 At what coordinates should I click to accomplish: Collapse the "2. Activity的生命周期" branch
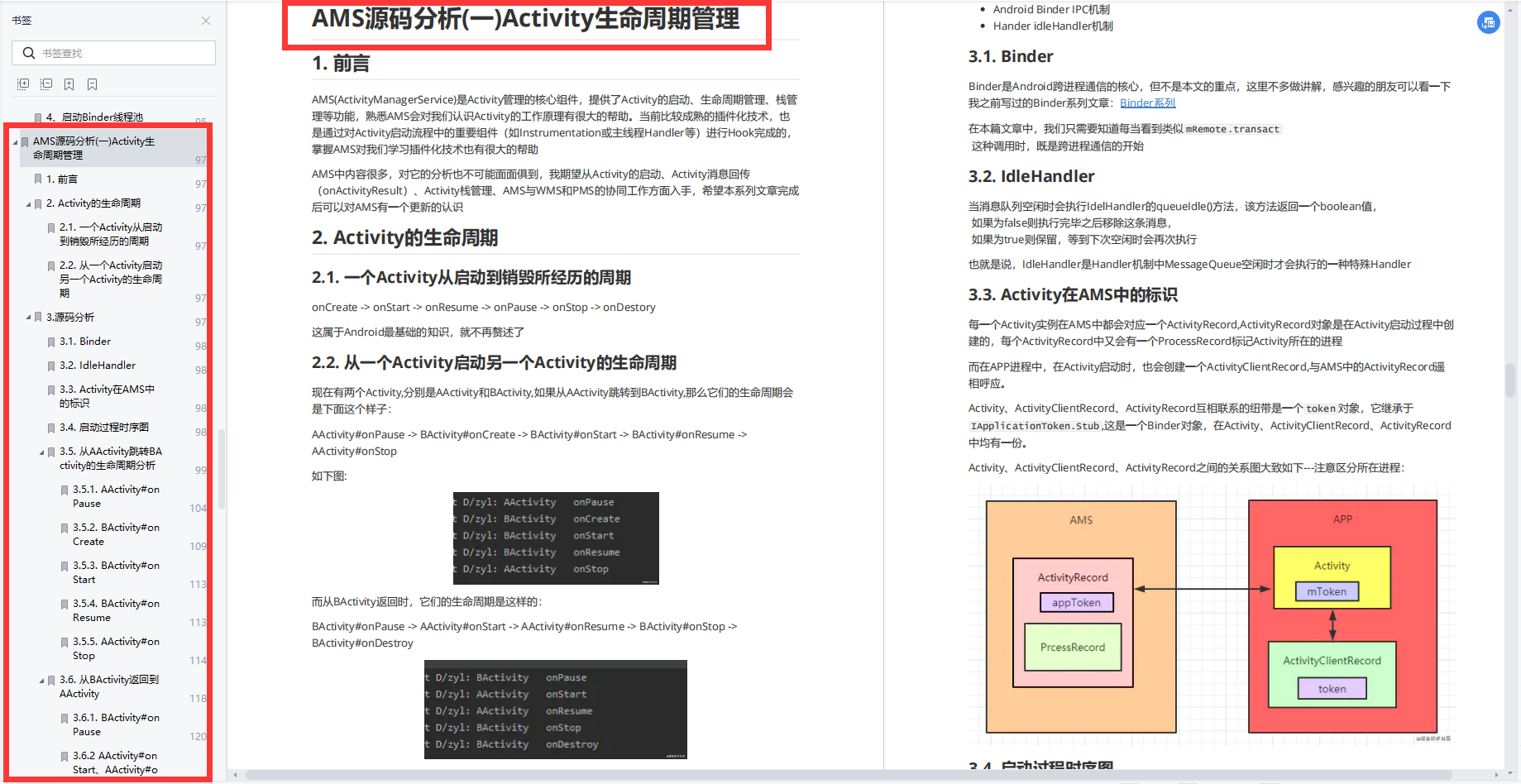28,203
